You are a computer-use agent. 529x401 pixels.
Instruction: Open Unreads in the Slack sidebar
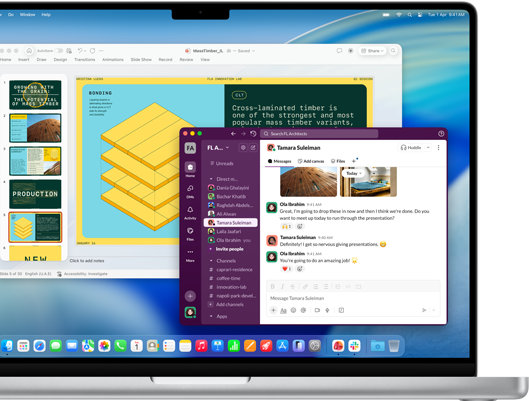tap(225, 164)
